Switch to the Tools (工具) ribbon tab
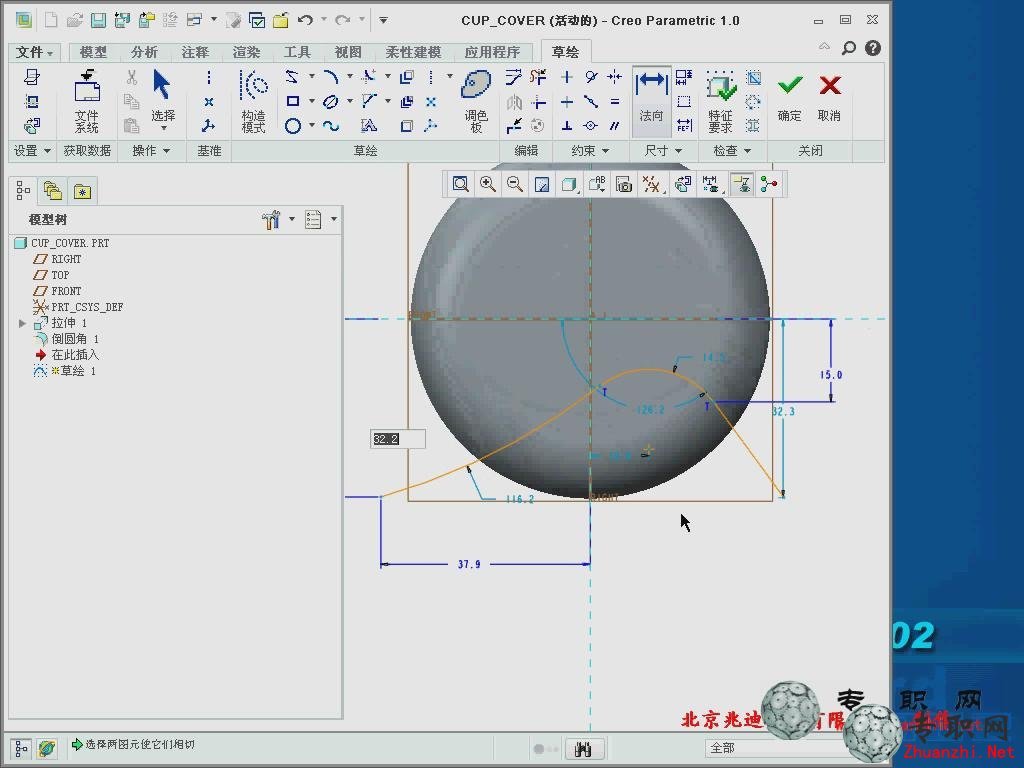 297,52
